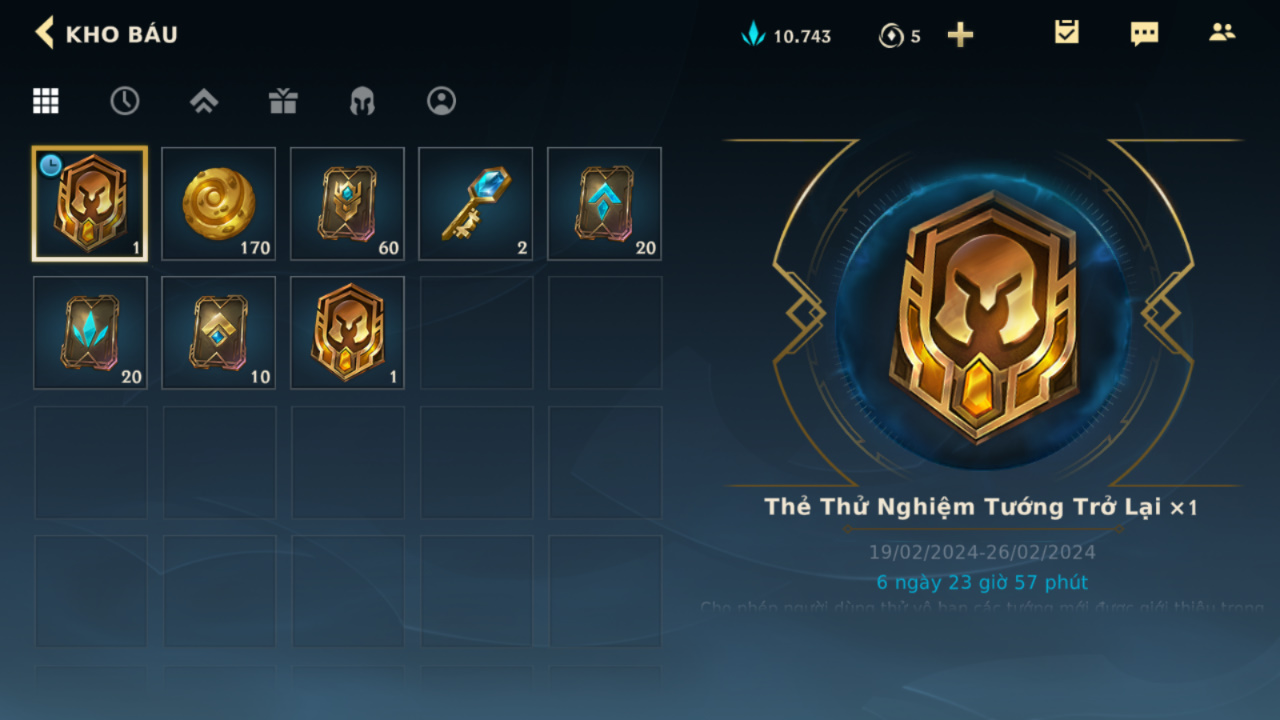The image size is (1280, 720).
Task: Select the blue chevron card with 20
Action: coord(604,204)
